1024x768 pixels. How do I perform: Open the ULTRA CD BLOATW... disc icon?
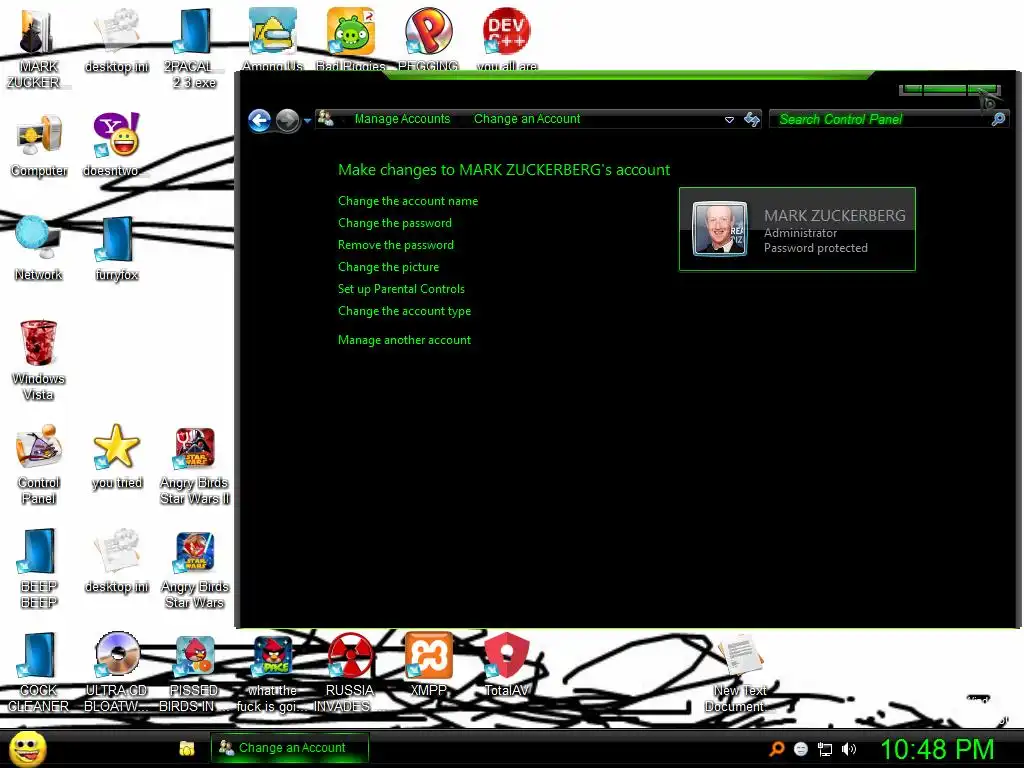116,672
